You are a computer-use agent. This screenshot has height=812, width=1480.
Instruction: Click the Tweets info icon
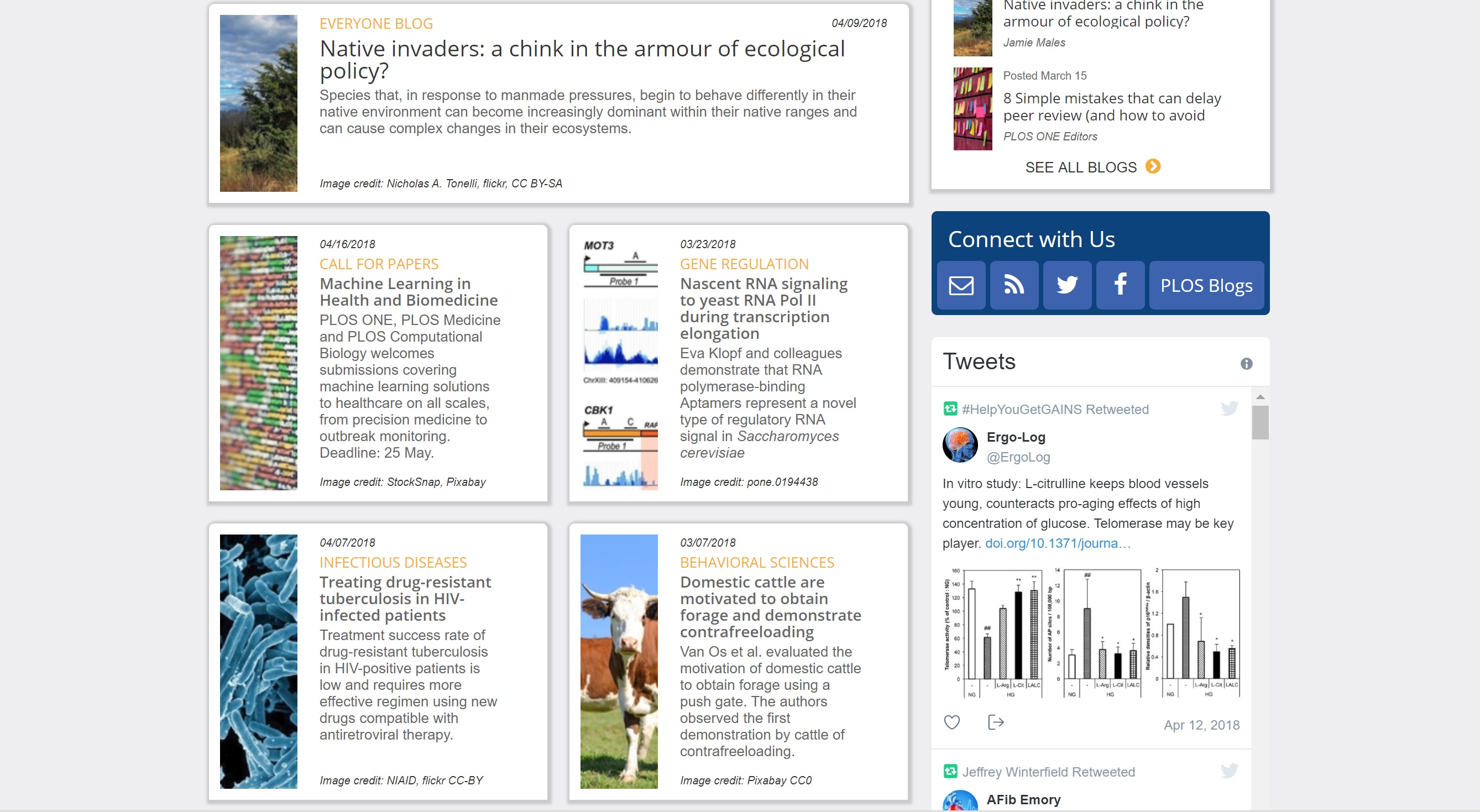[1246, 364]
